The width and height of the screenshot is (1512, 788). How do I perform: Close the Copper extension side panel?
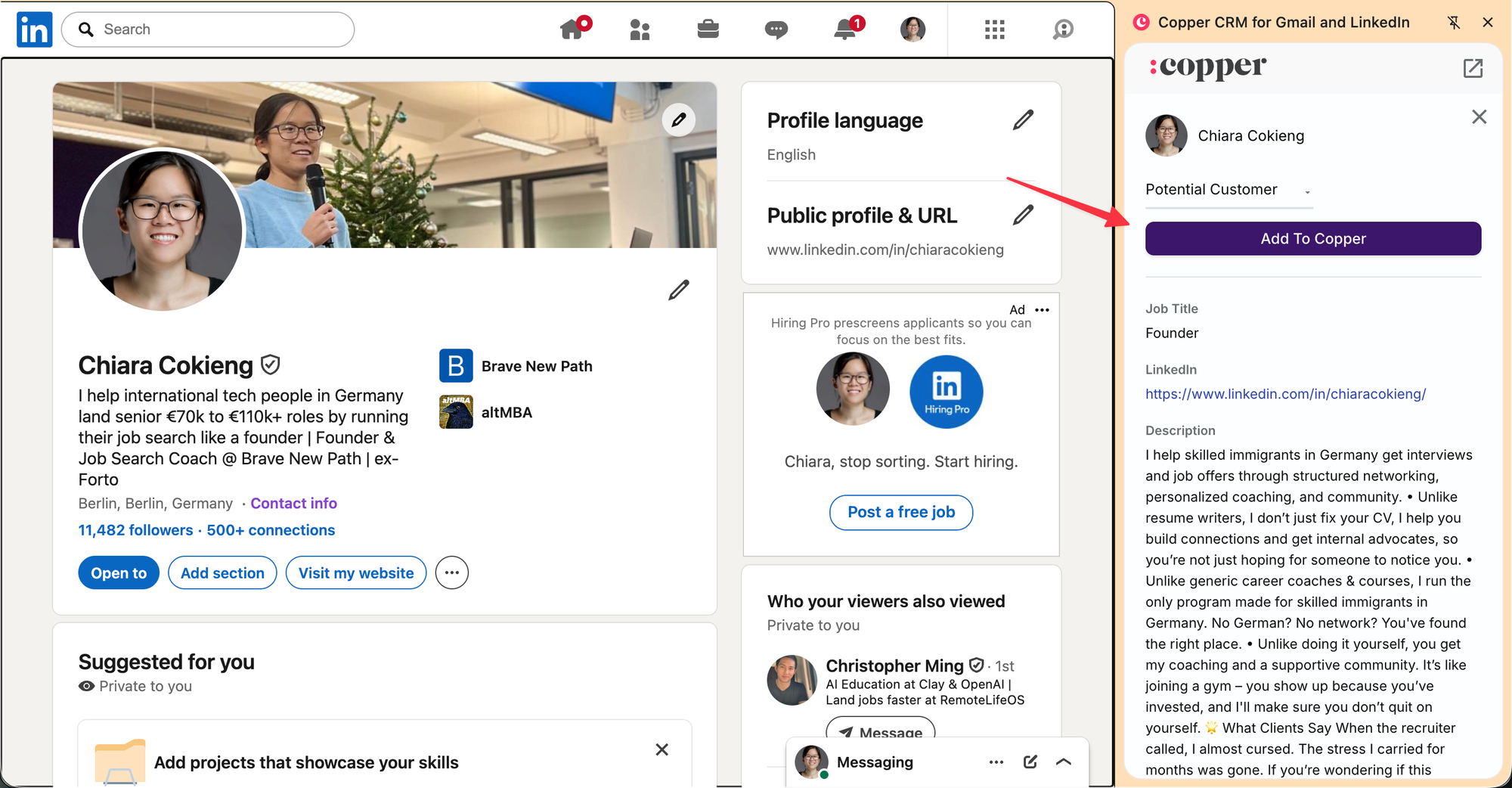click(1488, 23)
